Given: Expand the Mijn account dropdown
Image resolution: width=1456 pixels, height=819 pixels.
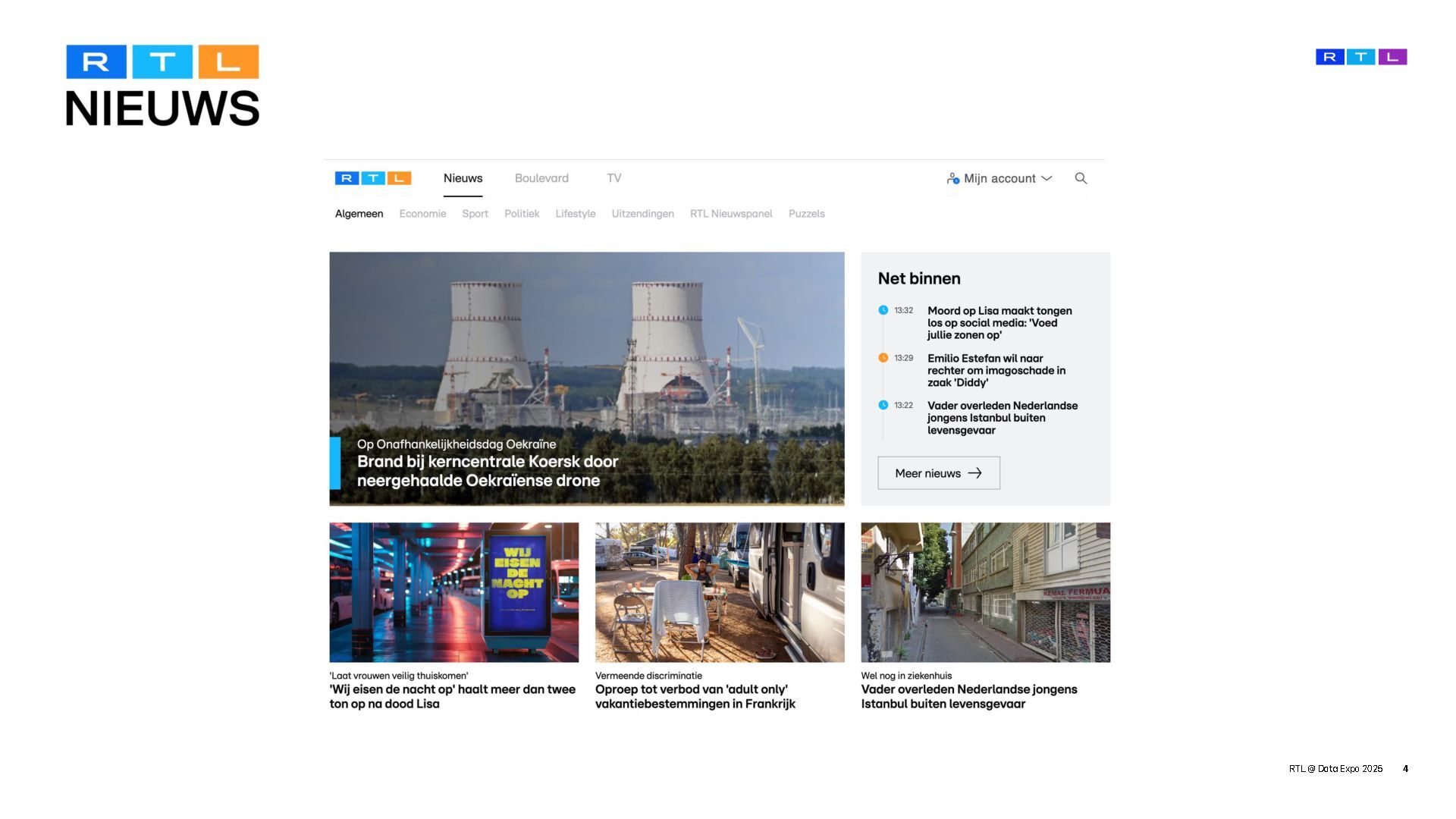Looking at the screenshot, I should [1046, 178].
